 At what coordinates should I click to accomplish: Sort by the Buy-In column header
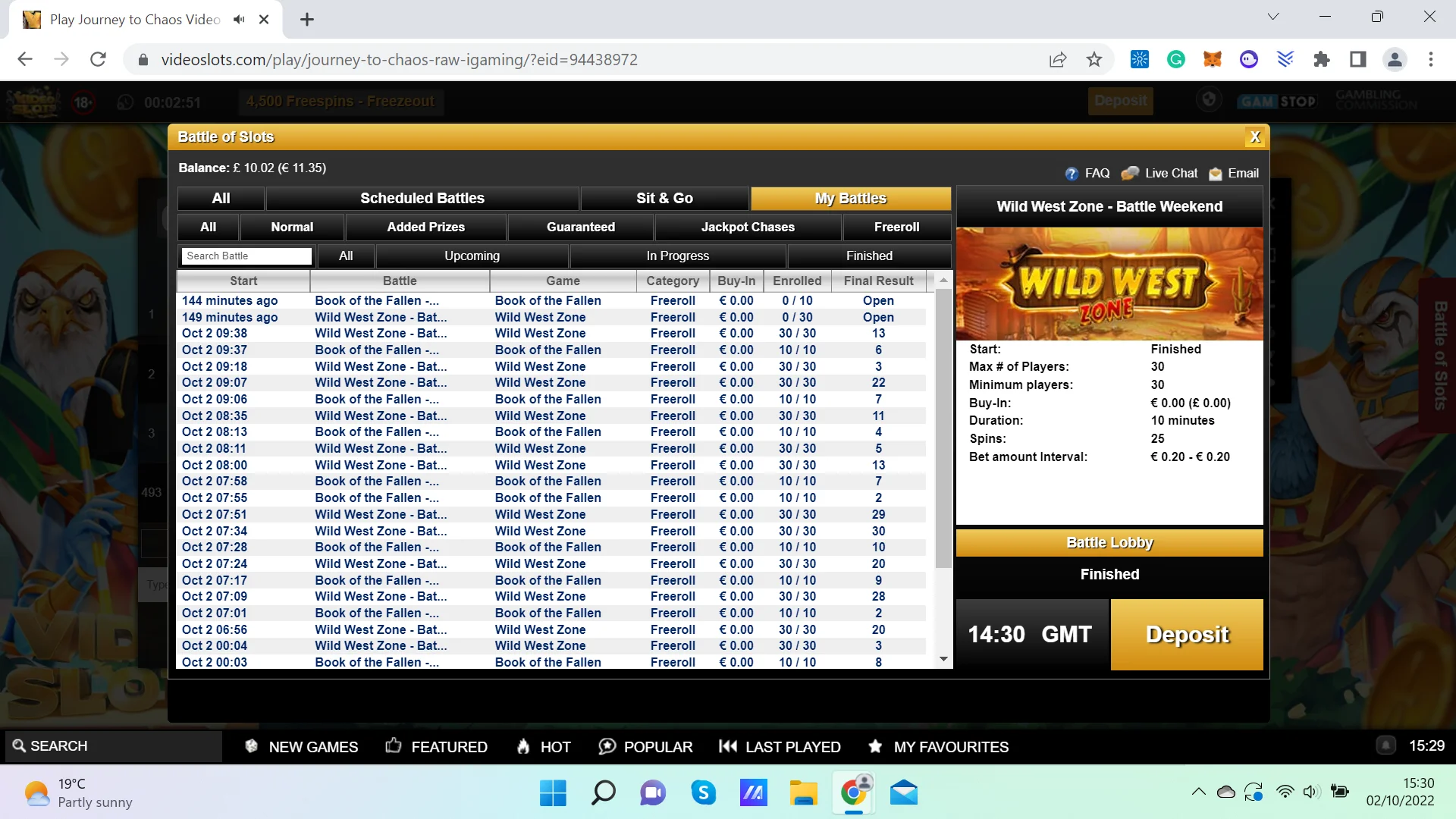(736, 281)
